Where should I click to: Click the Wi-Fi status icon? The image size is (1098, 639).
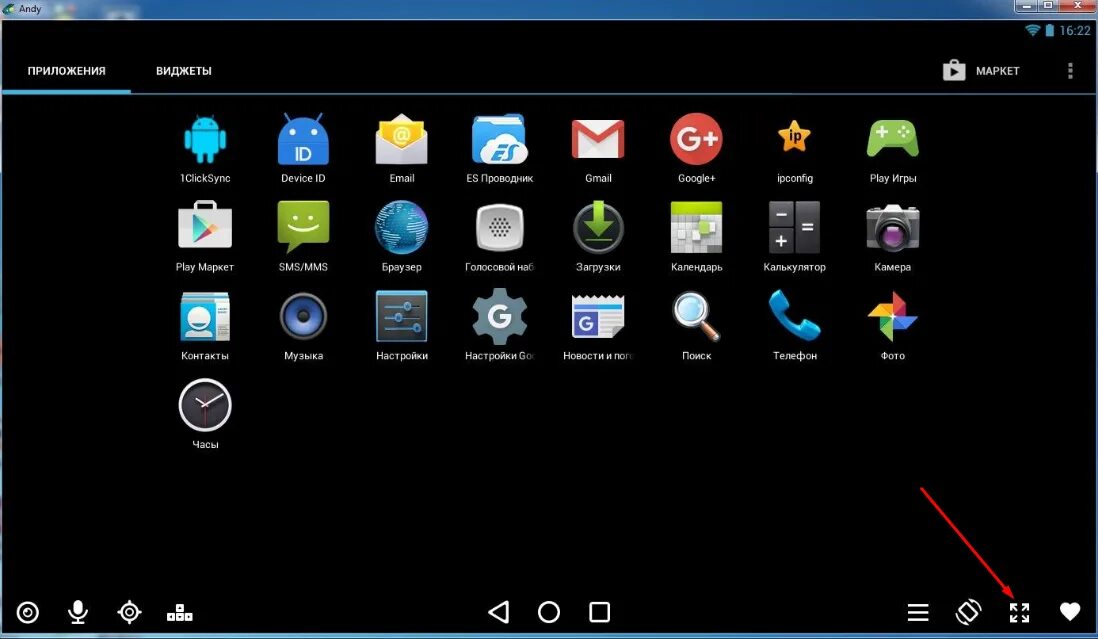[x=1032, y=30]
